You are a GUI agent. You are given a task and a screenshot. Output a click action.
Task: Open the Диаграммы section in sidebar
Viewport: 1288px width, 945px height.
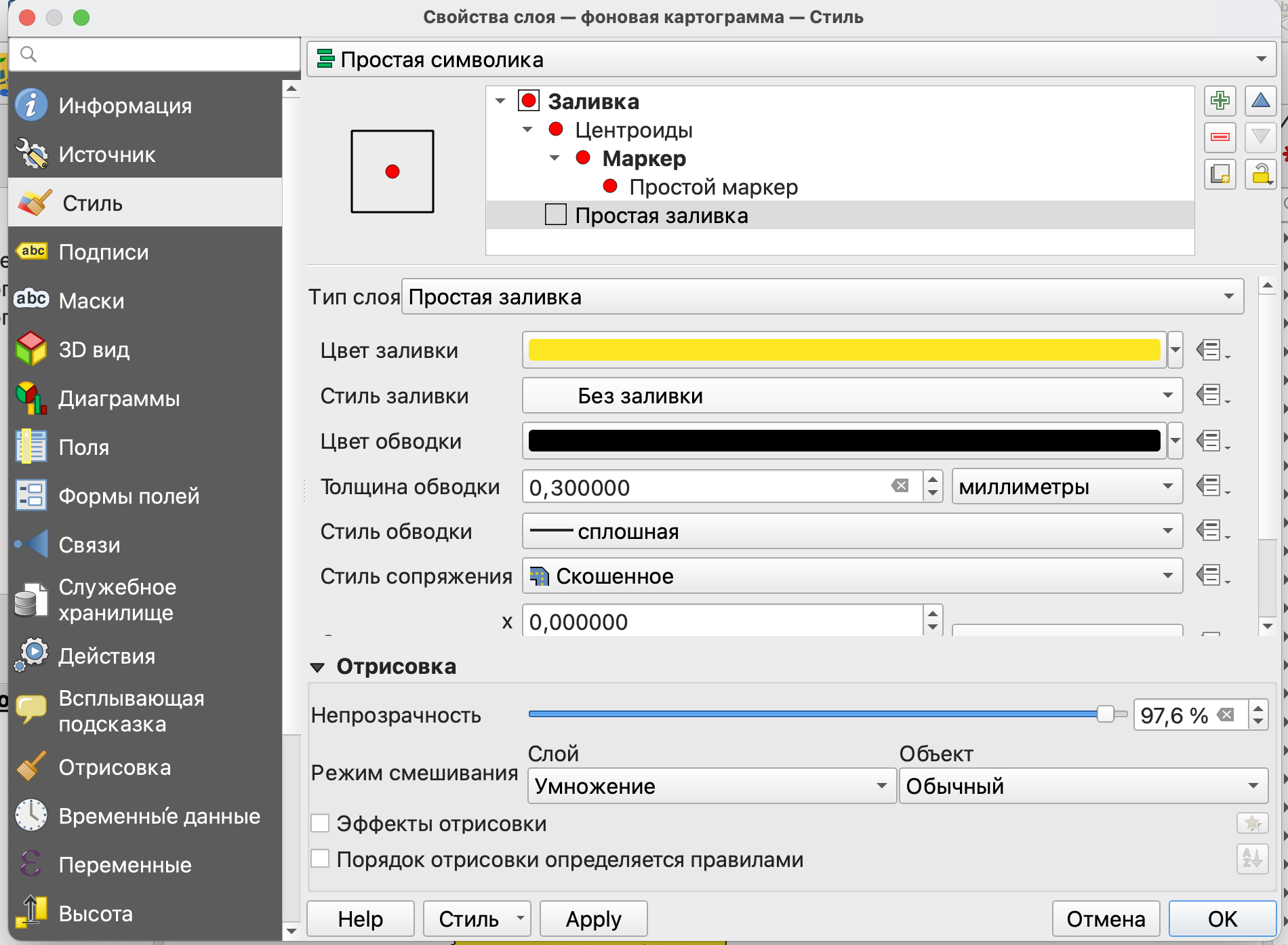(x=119, y=399)
